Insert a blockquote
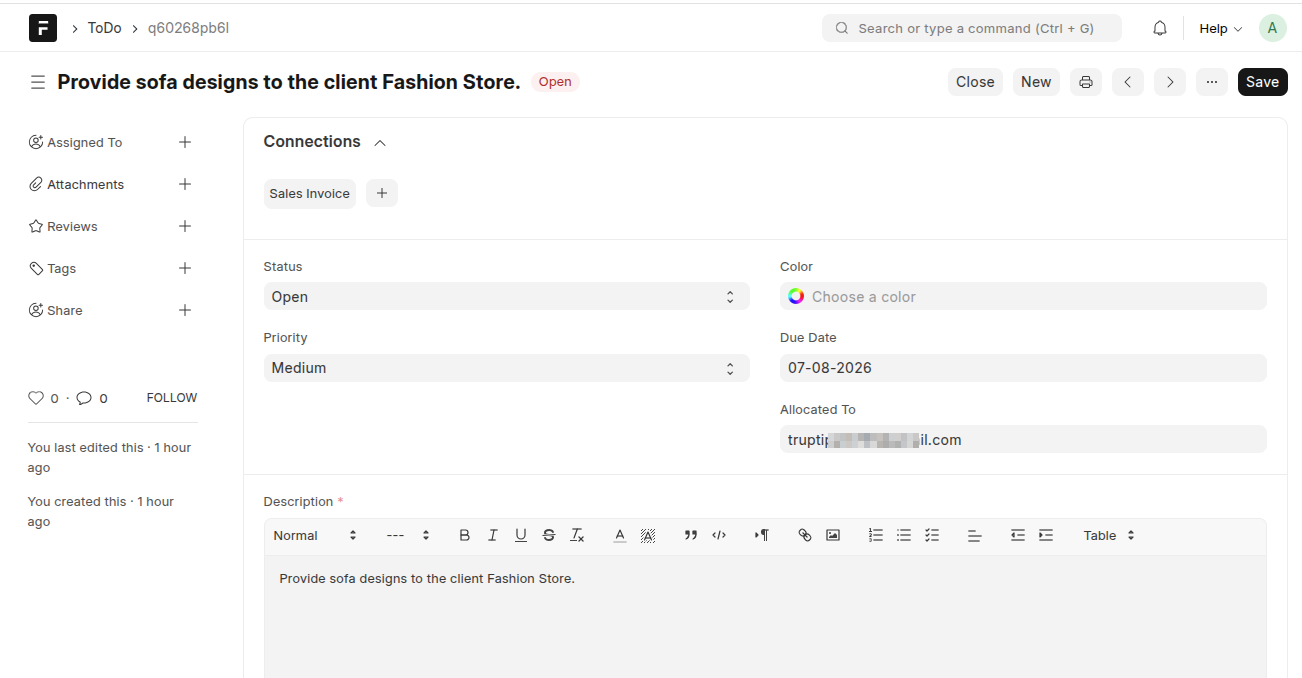Screen dimensions: 1302x678 click(691, 536)
